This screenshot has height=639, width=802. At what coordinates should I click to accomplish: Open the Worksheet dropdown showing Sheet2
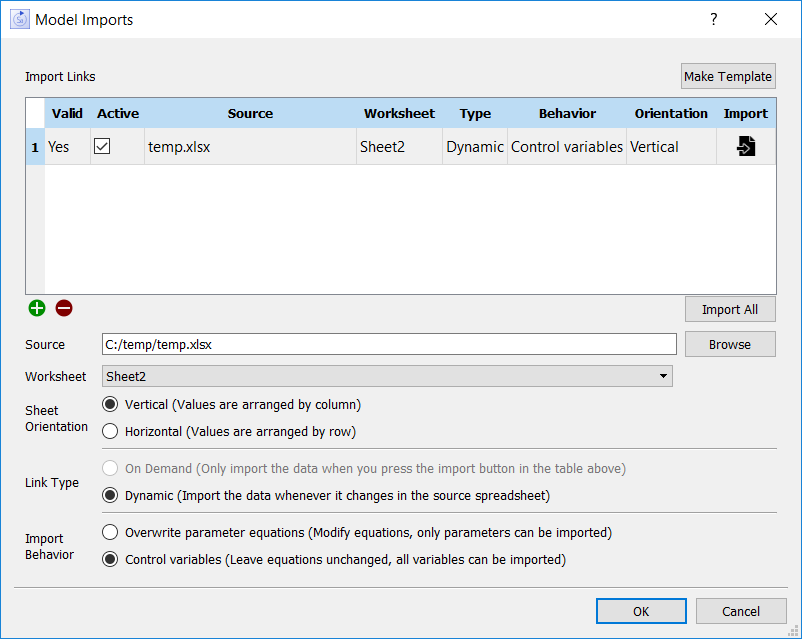(387, 376)
